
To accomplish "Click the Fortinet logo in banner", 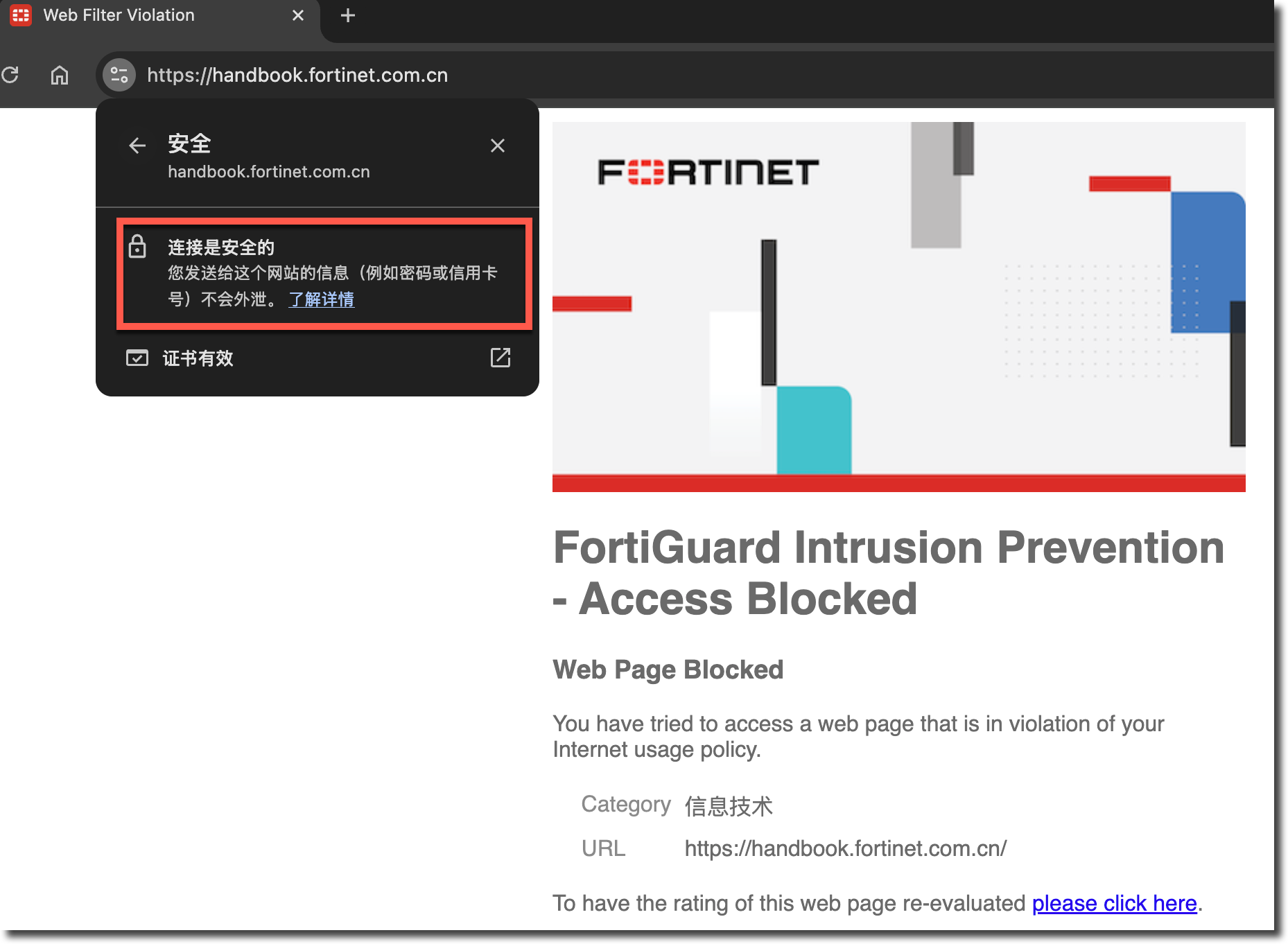I will [708, 173].
